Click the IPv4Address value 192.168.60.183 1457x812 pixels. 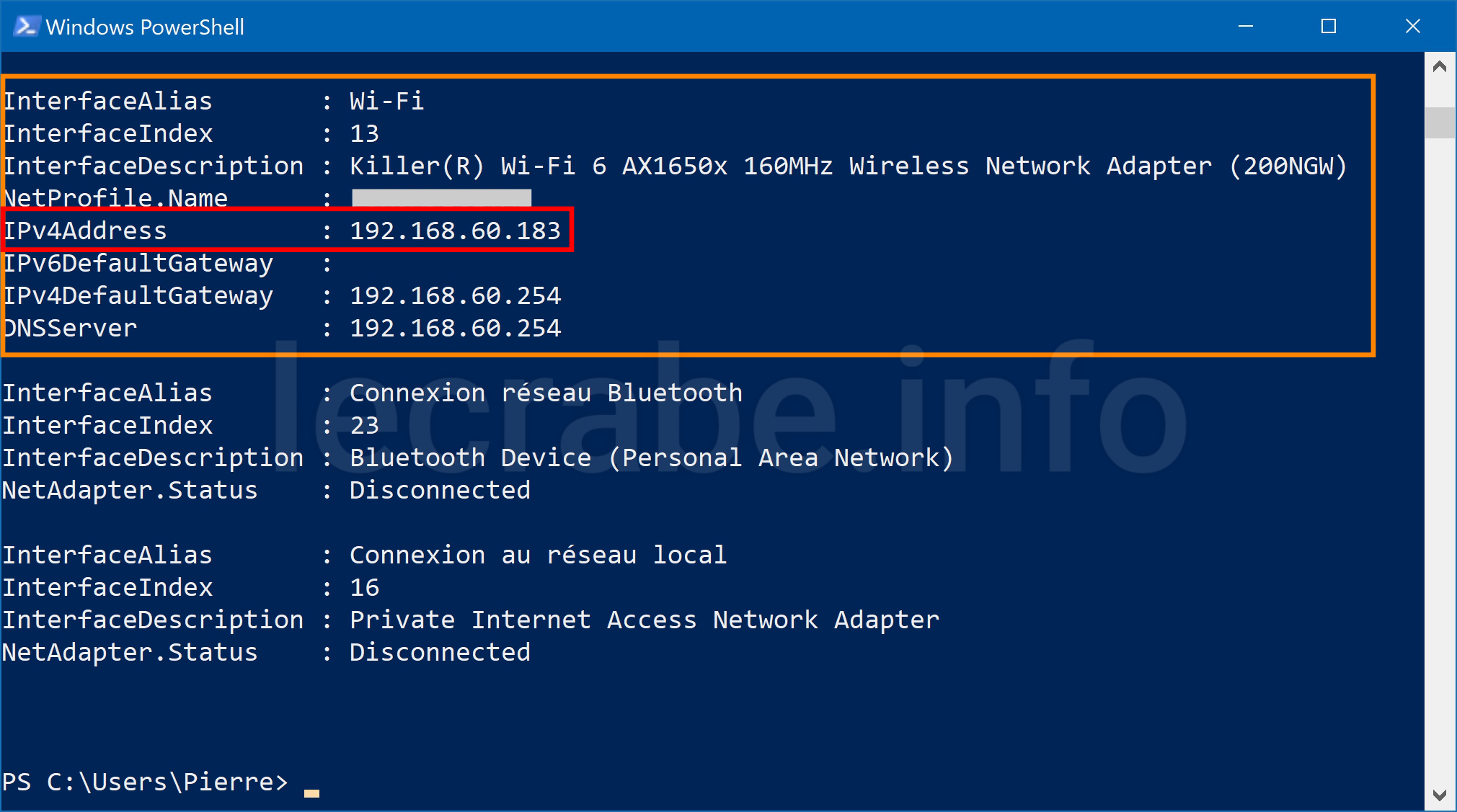click(x=455, y=231)
